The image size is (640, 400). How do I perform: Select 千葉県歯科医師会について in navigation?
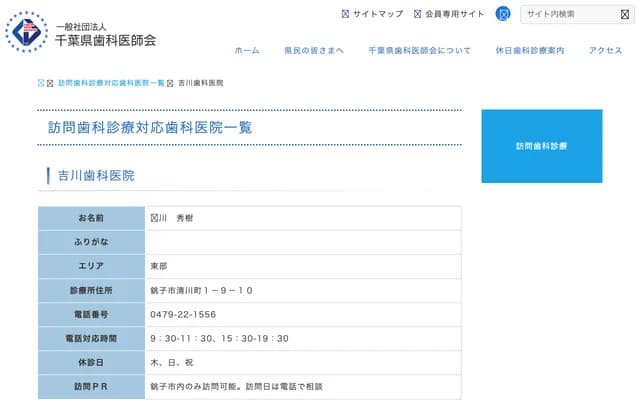coord(419,50)
